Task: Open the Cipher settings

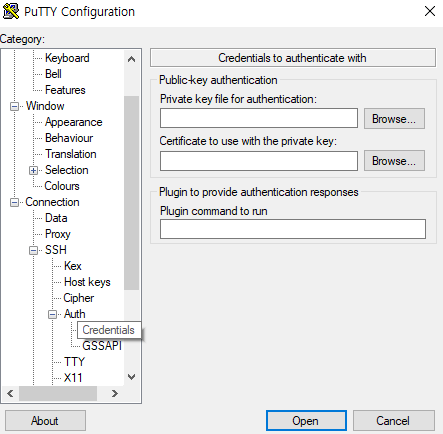Action: pos(79,298)
